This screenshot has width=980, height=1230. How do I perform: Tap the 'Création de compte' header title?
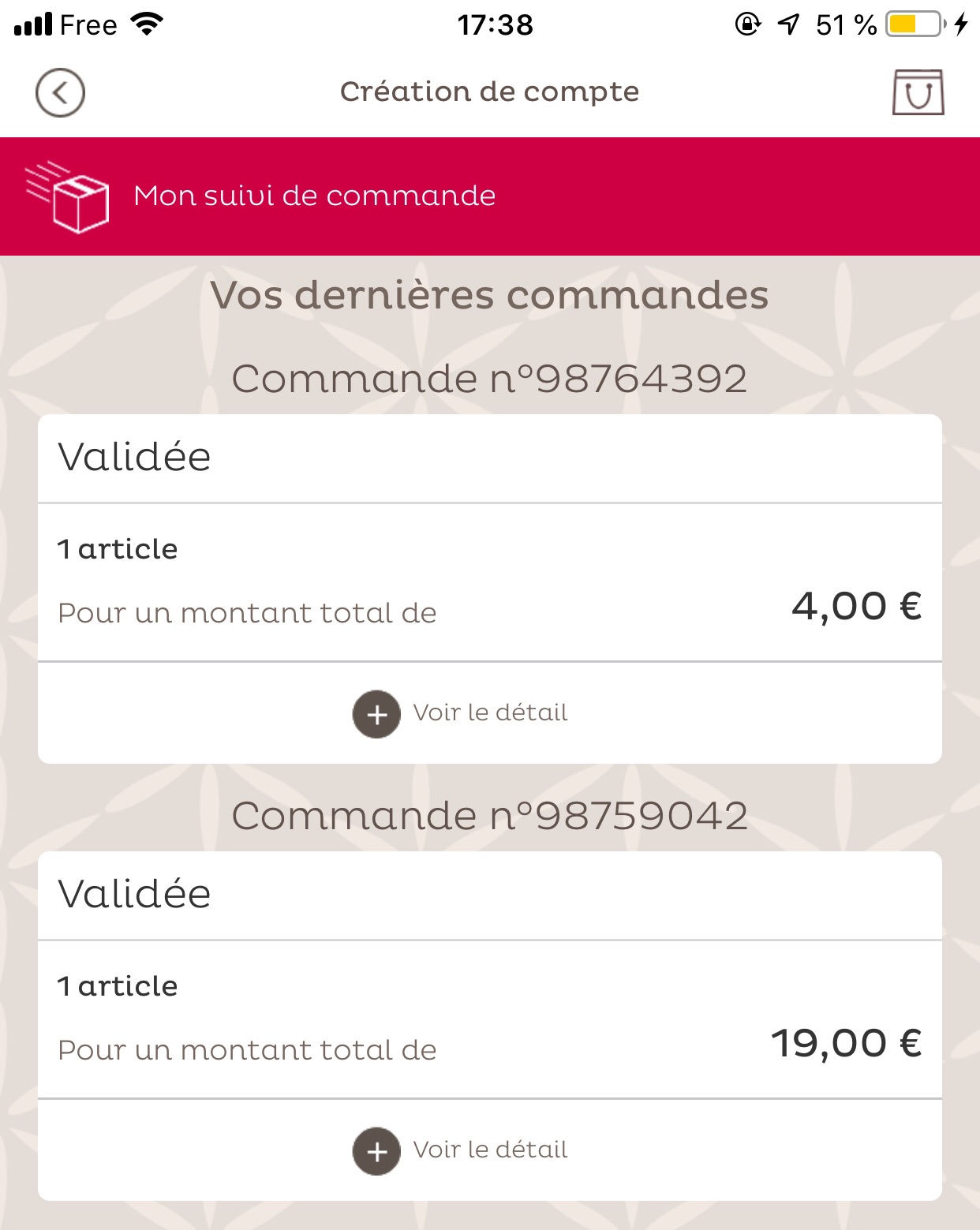coord(489,92)
